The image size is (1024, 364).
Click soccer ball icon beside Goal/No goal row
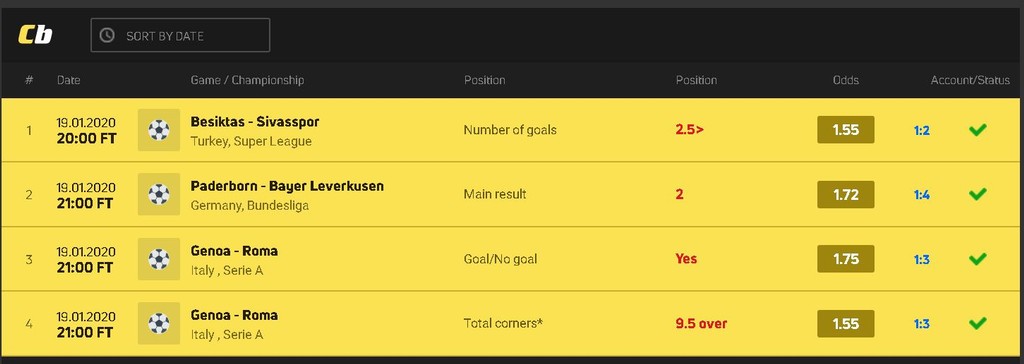pyautogui.click(x=159, y=259)
